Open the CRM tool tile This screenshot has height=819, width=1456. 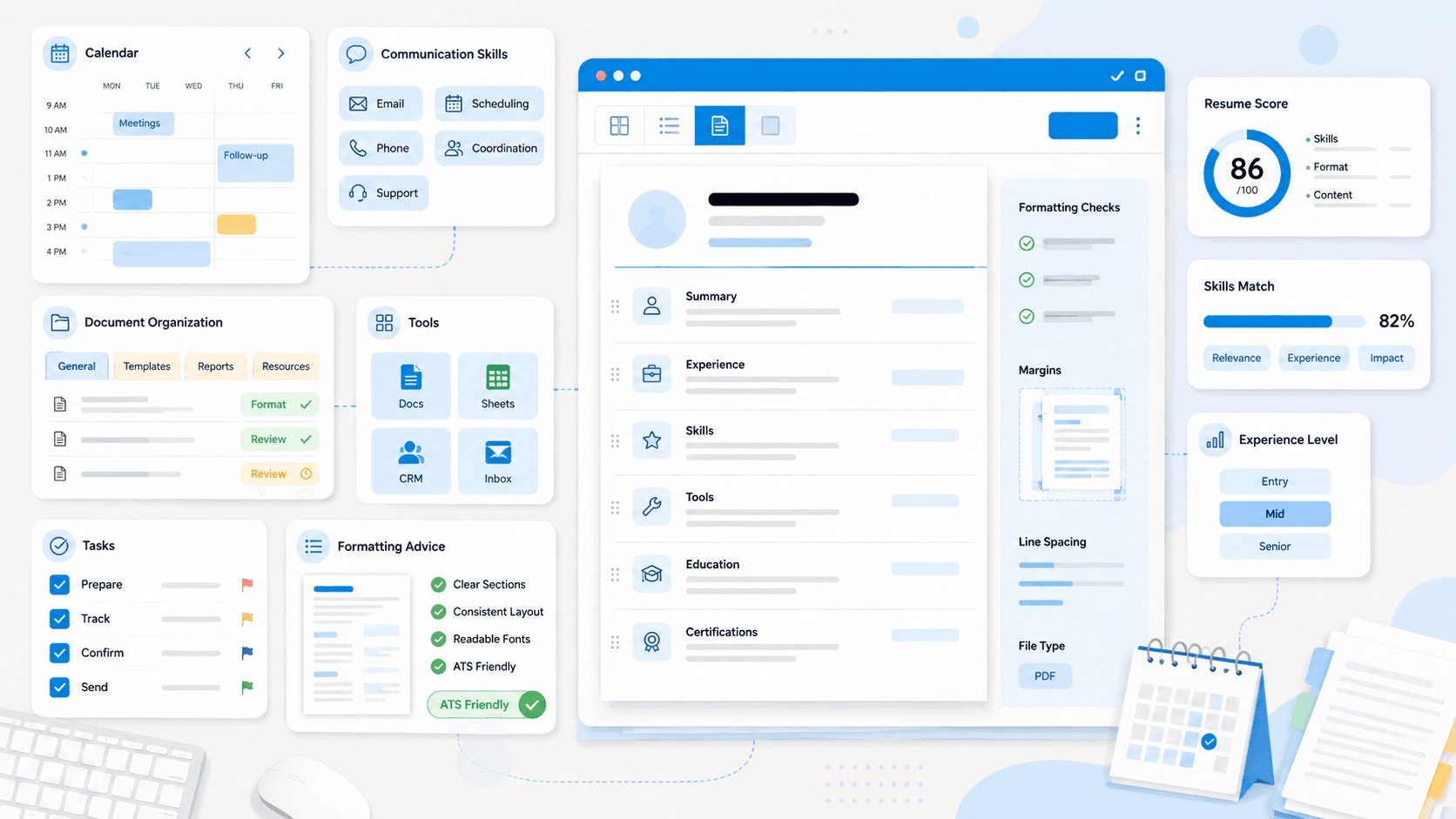(x=411, y=460)
